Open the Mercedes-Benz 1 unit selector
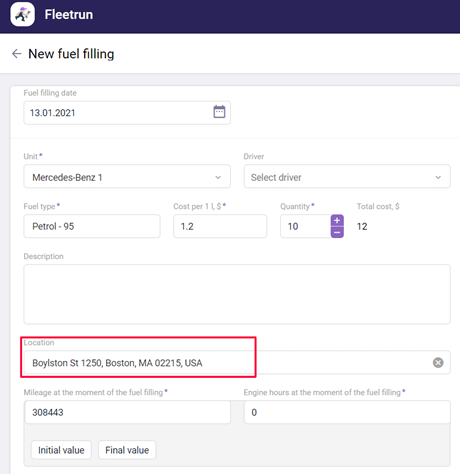460x474 pixels. (127, 177)
